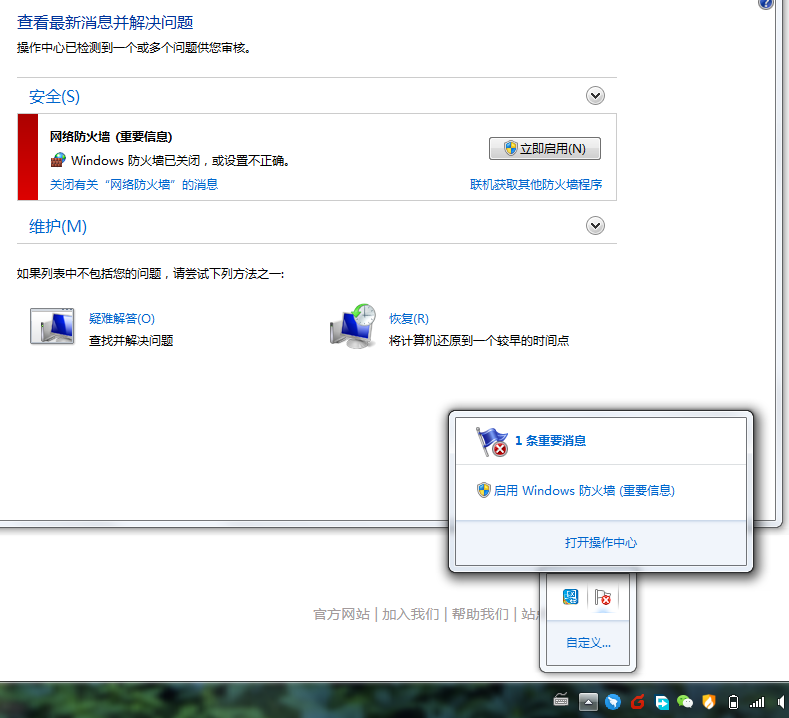
Task: Click the troubleshooting monitor icon
Action: [52, 326]
